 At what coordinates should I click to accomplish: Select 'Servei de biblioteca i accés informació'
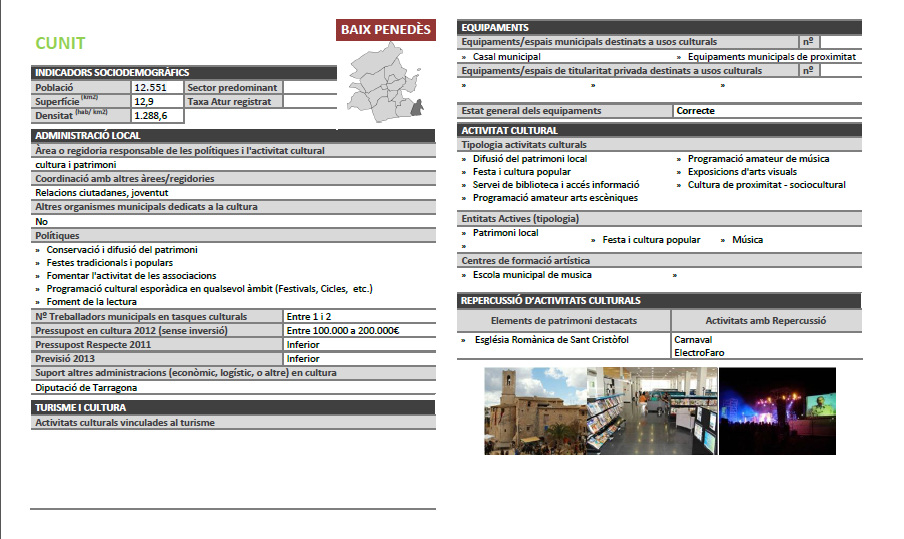pyautogui.click(x=556, y=184)
